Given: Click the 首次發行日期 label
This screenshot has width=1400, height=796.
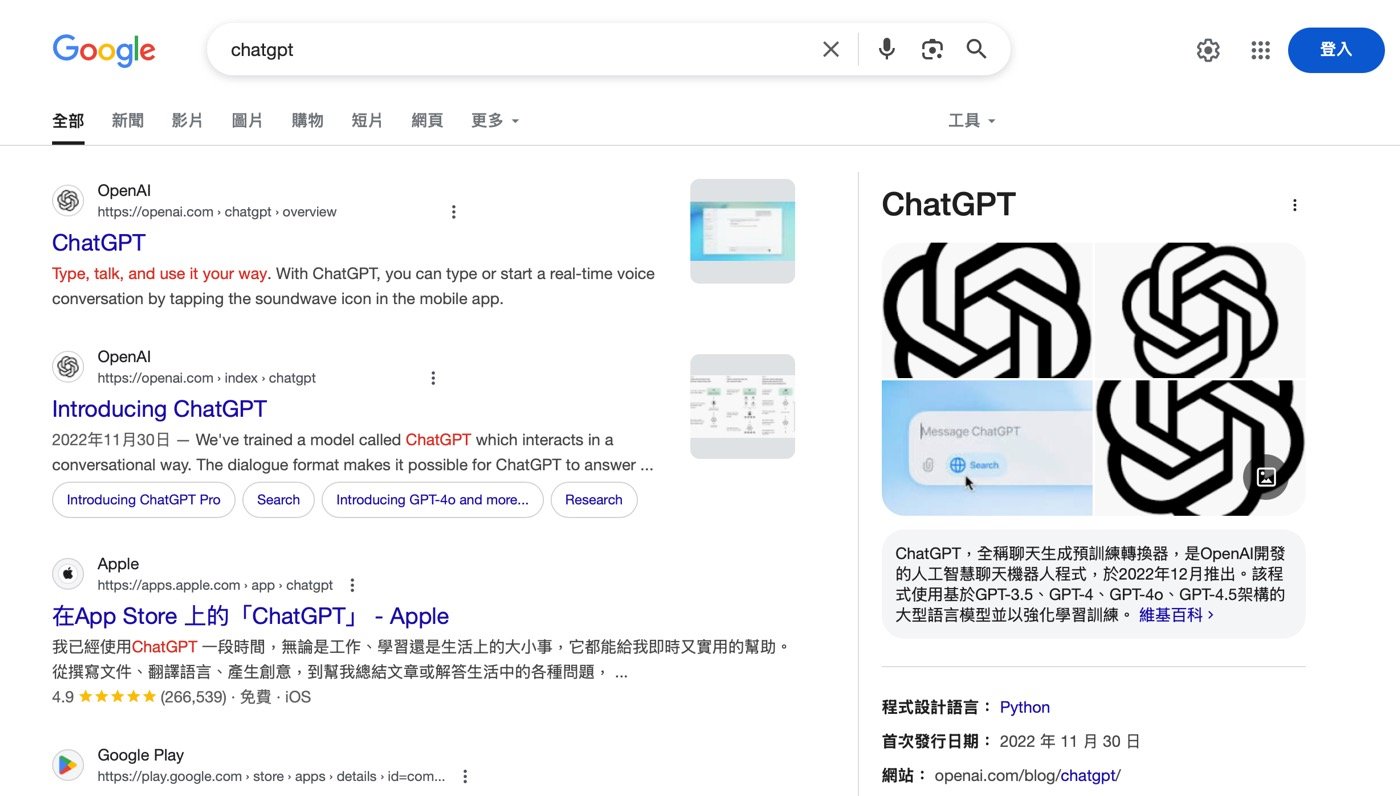Looking at the screenshot, I should [x=938, y=741].
